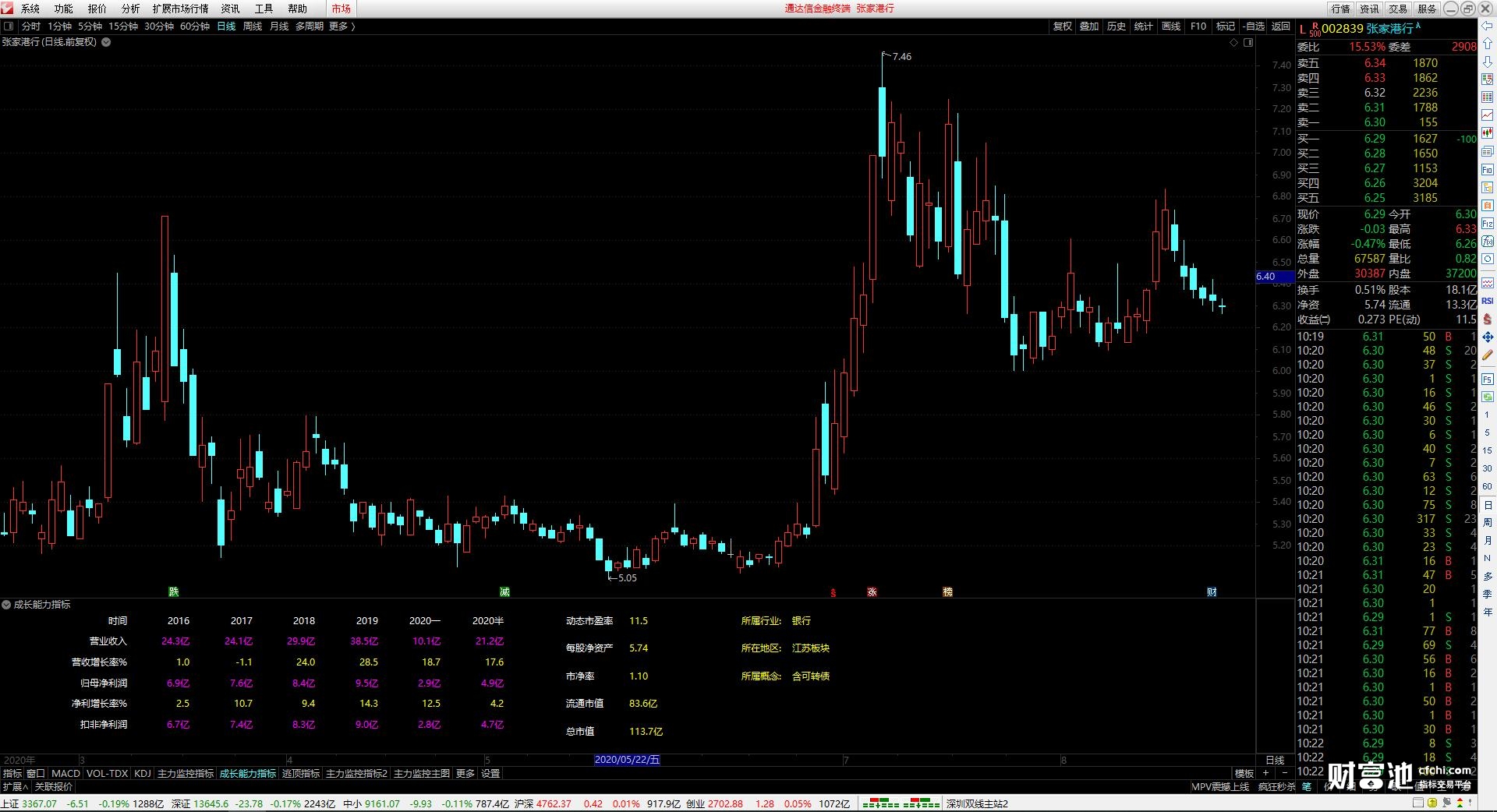Viewport: 1497px width, 812px height.
Task: Switch to the 周线 weekly period
Action: (x=253, y=26)
